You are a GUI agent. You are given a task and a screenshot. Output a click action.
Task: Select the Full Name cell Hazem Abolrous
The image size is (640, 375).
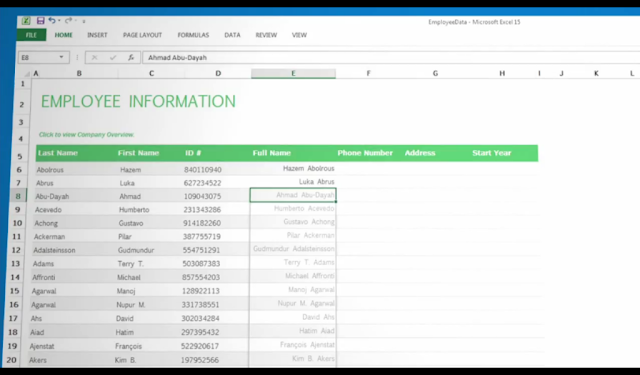coord(309,169)
